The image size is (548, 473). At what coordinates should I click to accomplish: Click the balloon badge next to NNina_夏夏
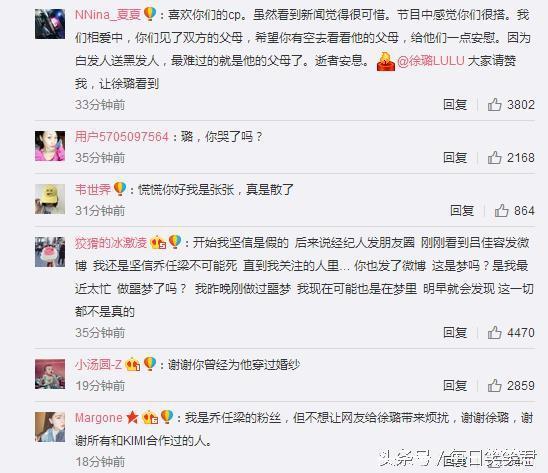(x=150, y=14)
